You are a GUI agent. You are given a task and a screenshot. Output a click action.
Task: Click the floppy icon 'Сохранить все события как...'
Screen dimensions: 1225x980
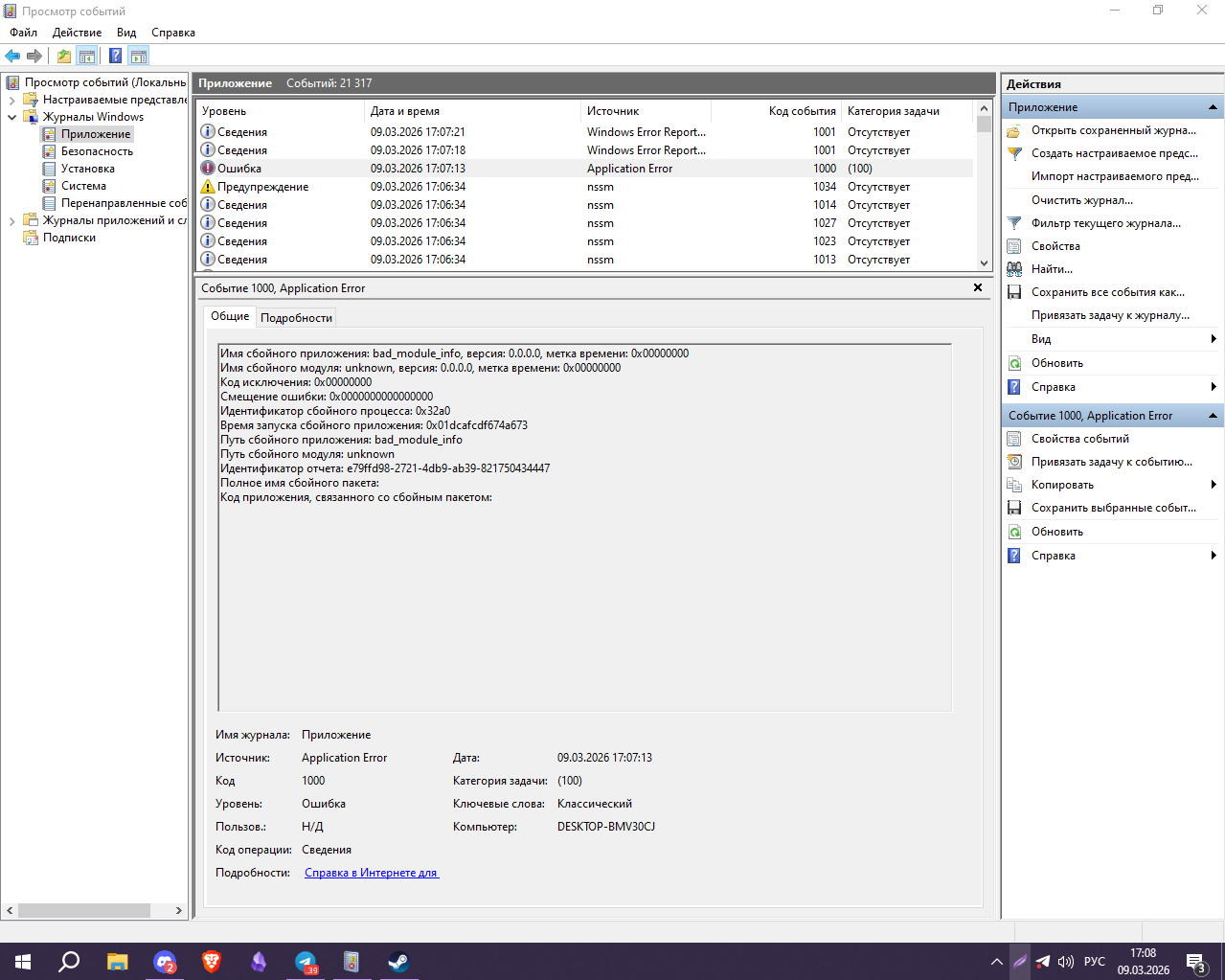(1014, 292)
